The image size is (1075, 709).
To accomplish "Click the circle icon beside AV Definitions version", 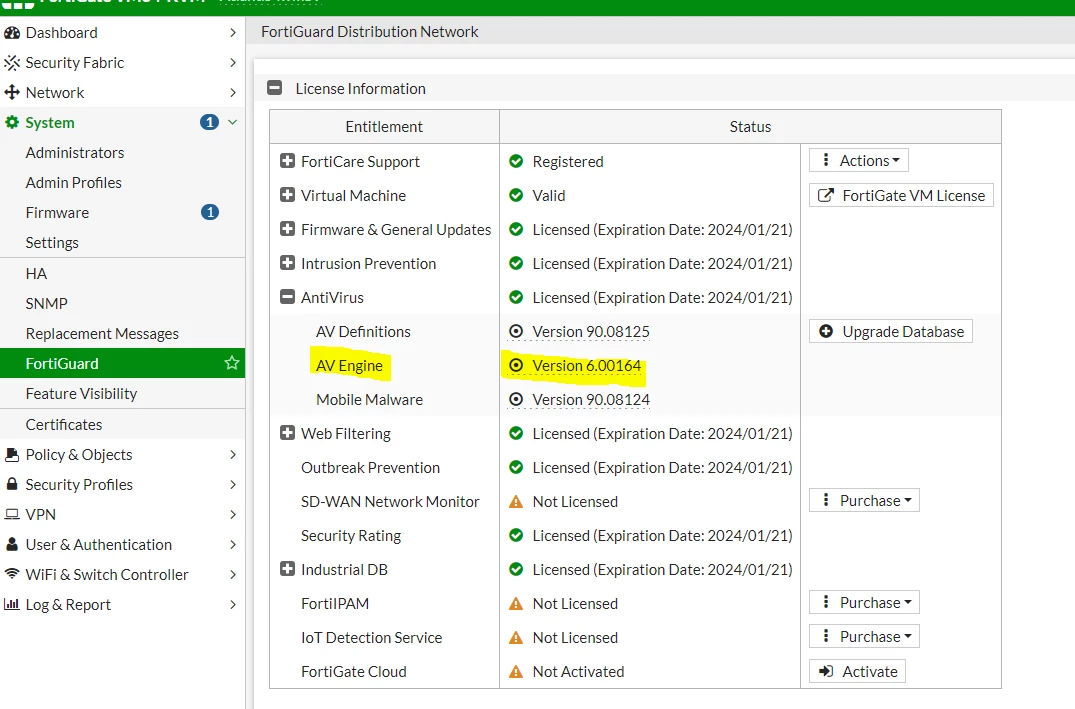I will pyautogui.click(x=516, y=332).
